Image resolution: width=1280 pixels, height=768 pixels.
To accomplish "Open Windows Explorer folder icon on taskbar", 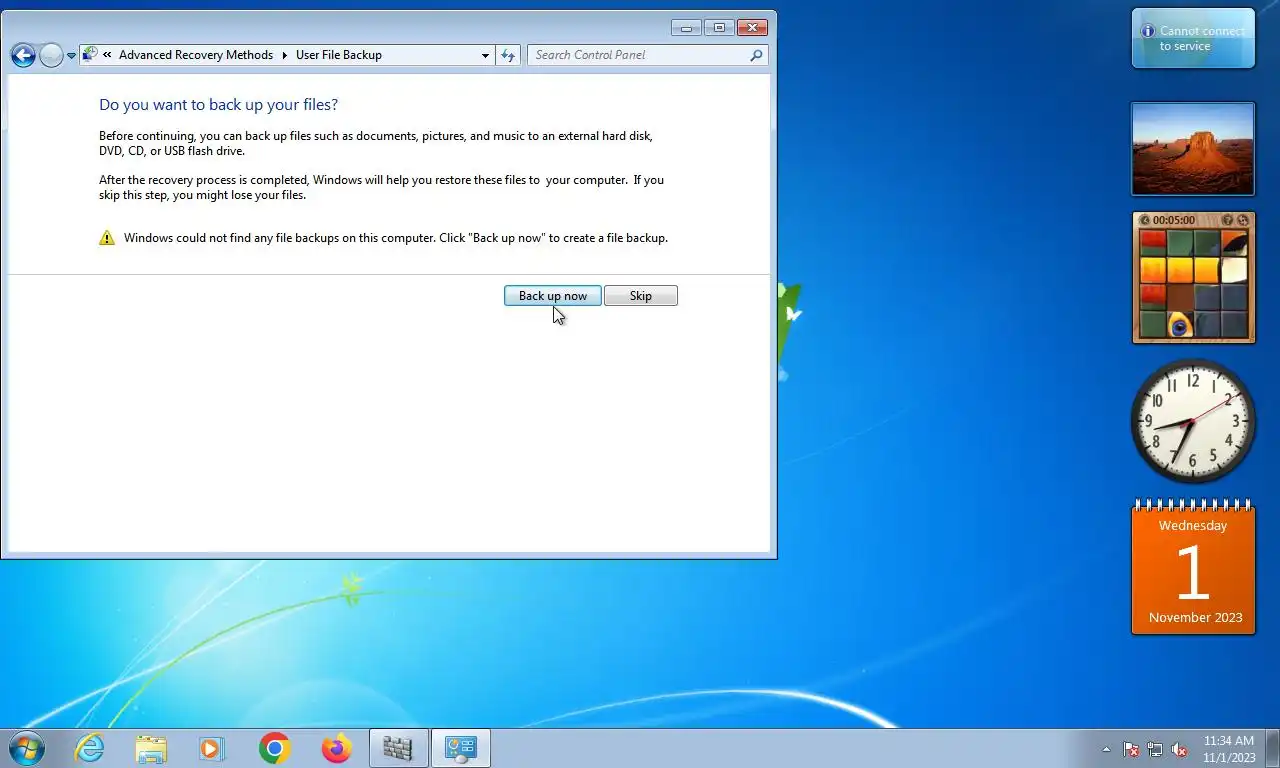I will (151, 748).
